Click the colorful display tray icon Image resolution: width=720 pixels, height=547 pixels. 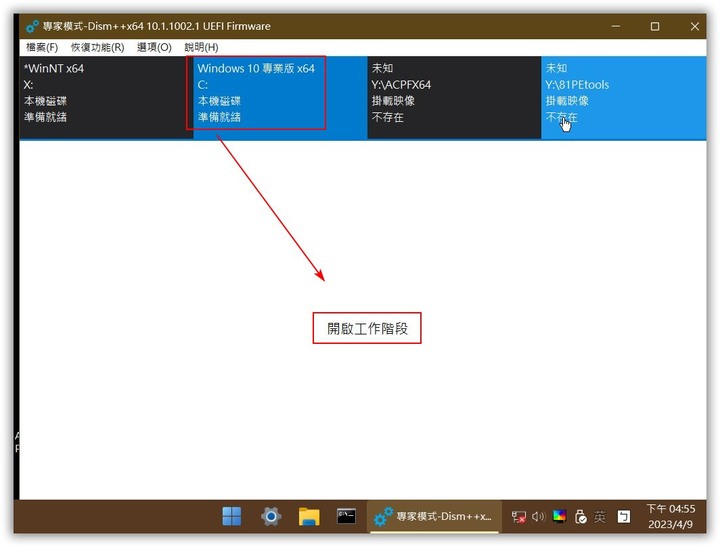(559, 516)
